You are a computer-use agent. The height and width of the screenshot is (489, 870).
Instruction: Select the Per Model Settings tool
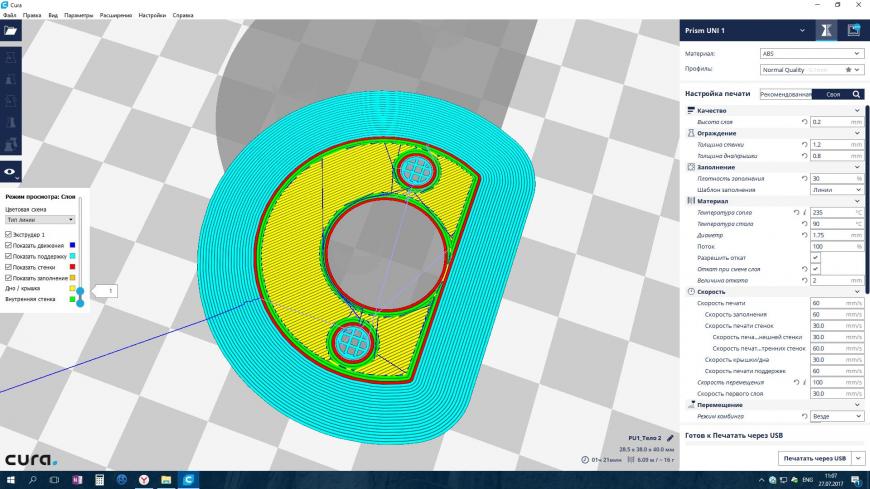(11, 144)
